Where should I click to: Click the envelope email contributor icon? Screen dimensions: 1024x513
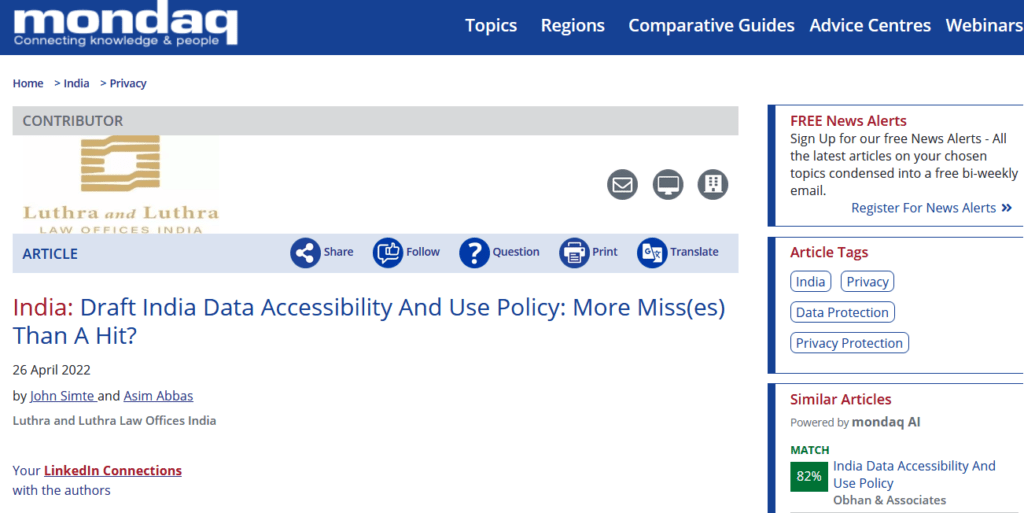coord(622,185)
